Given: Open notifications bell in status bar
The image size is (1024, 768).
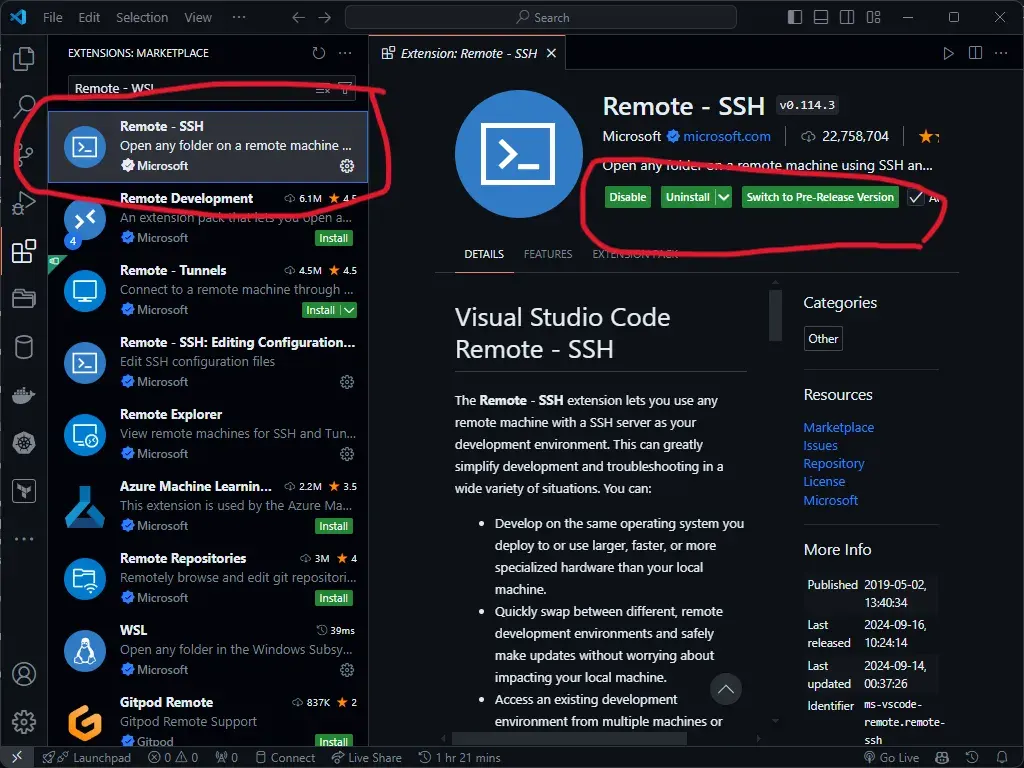Looking at the screenshot, I should click(1002, 758).
